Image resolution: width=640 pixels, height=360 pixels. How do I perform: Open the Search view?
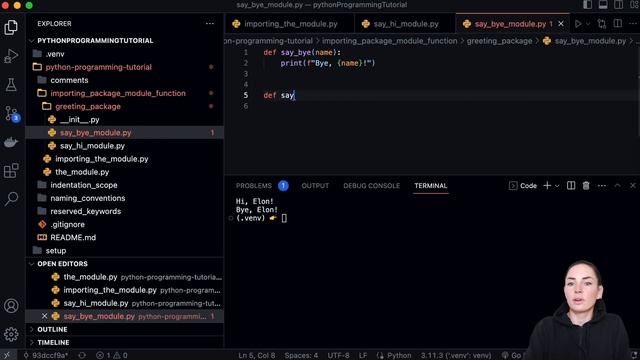click(11, 199)
